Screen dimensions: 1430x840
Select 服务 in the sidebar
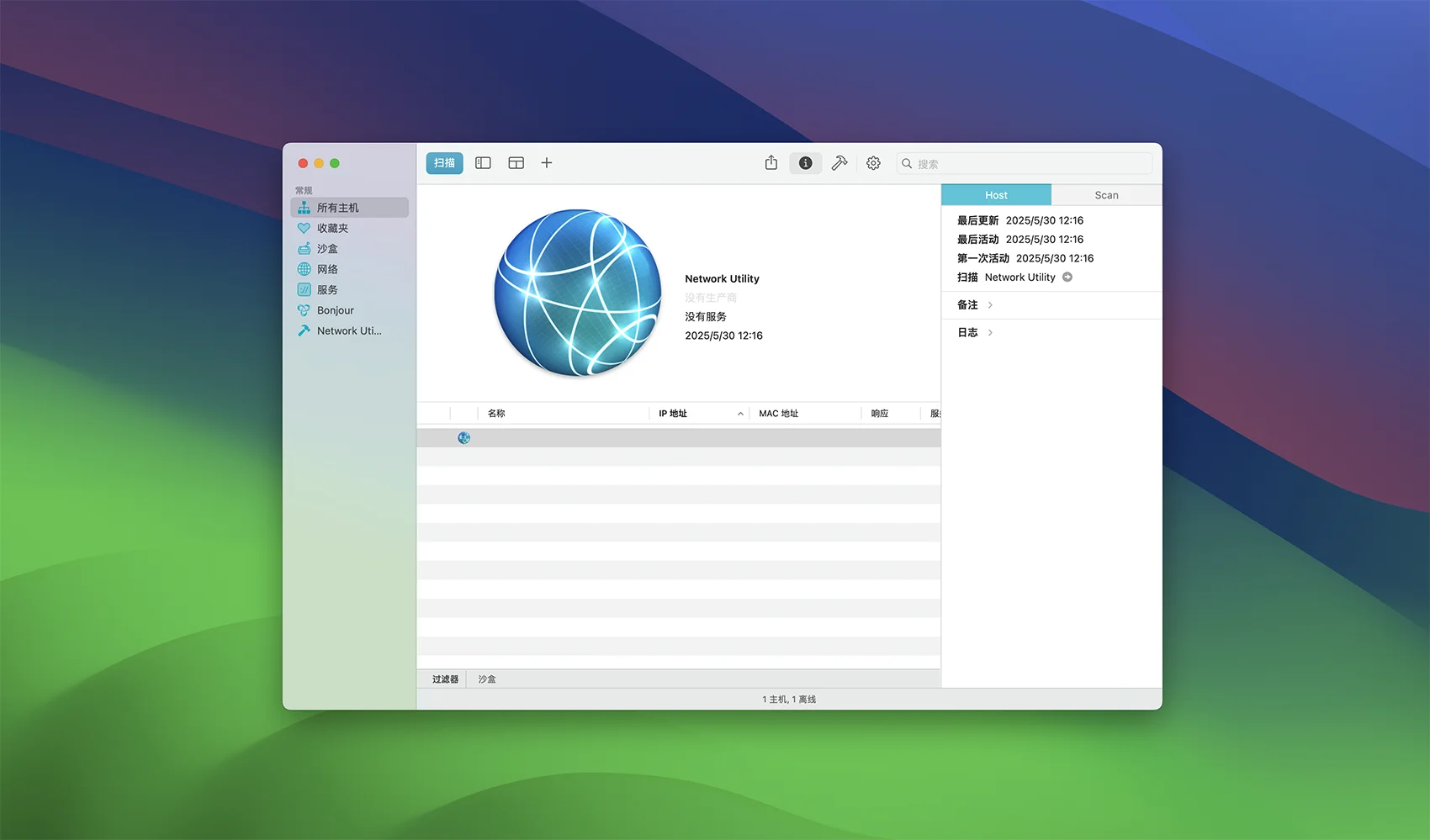(350, 289)
